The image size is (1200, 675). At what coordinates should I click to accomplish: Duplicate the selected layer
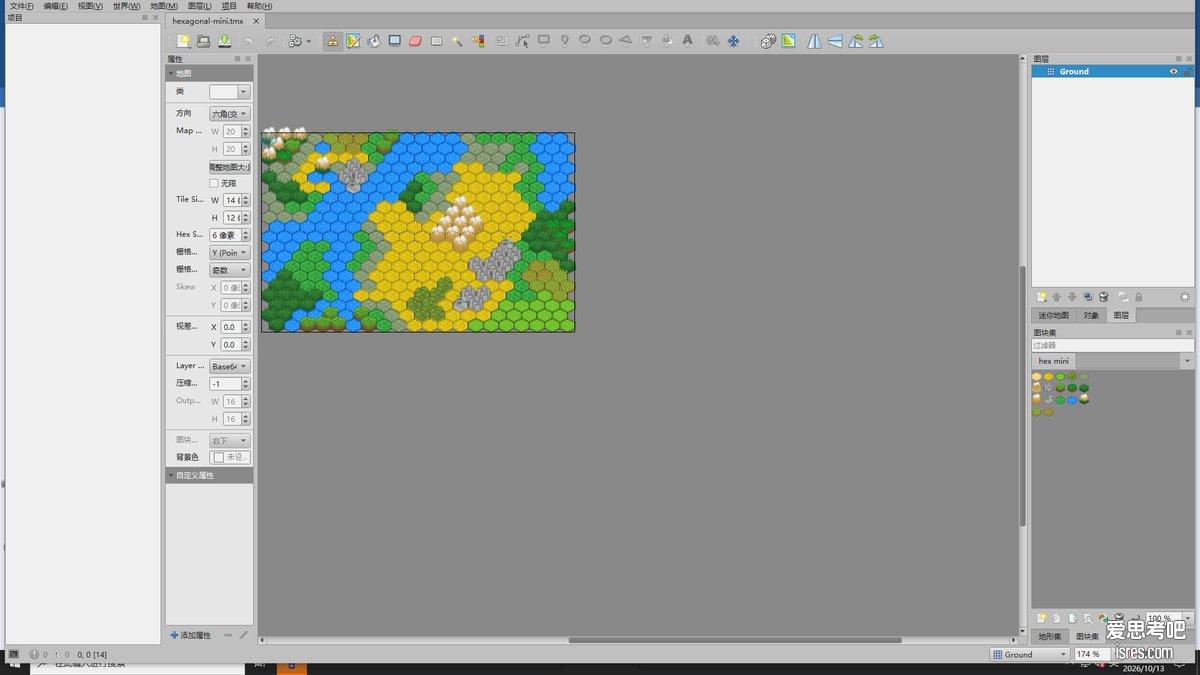[1088, 297]
